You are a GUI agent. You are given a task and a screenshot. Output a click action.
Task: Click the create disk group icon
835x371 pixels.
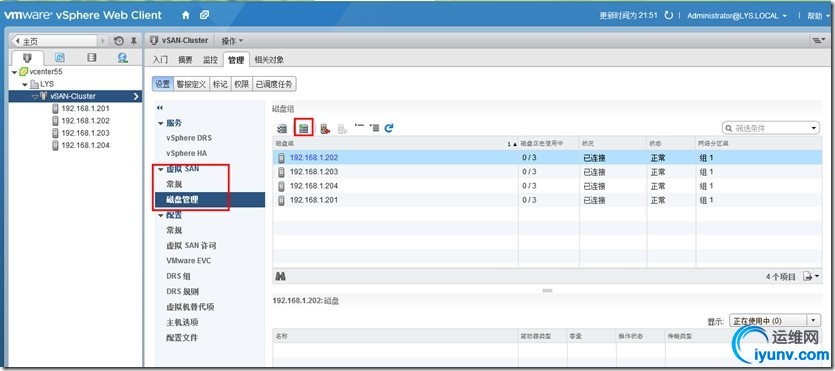304,128
